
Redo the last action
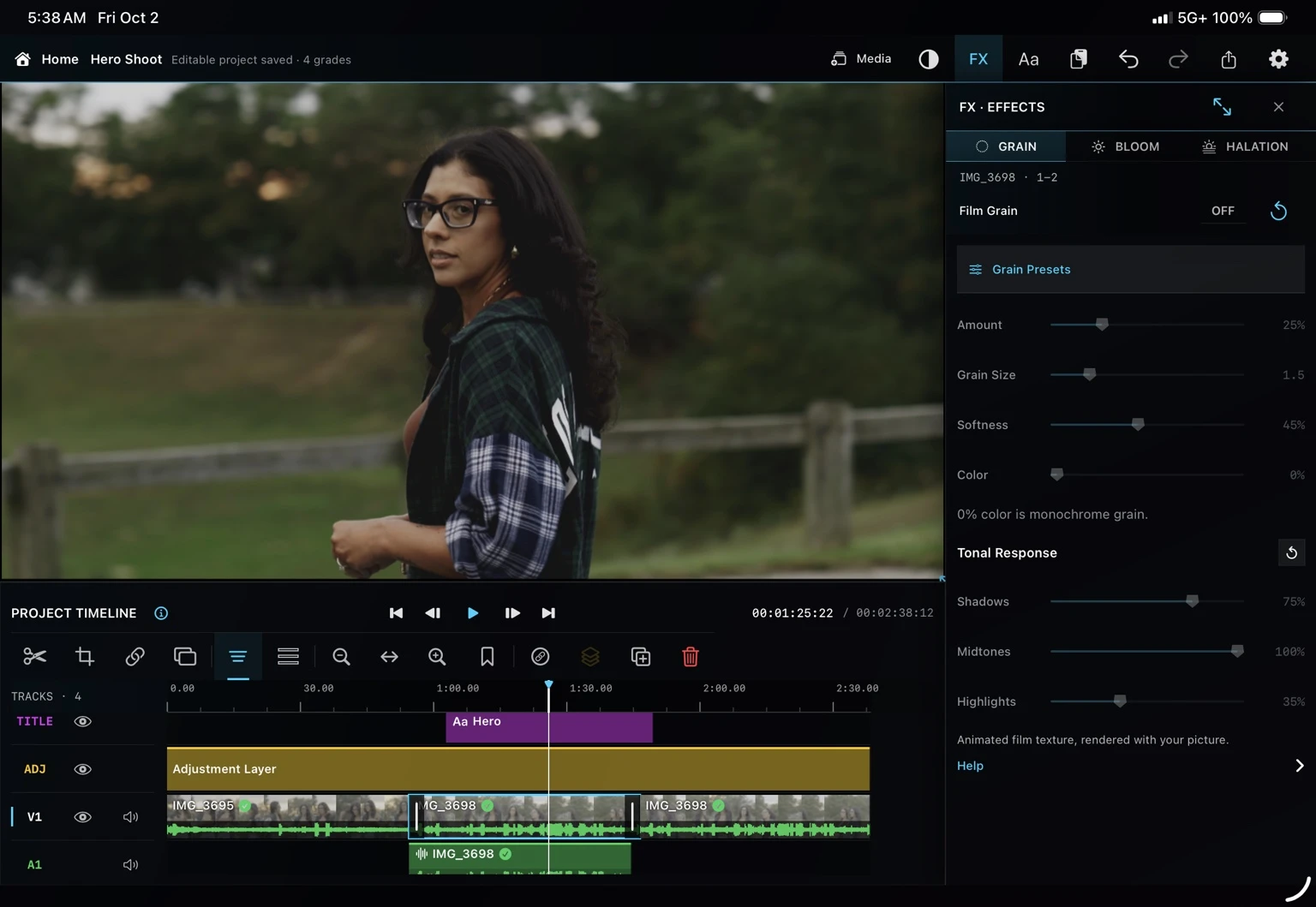point(1178,59)
